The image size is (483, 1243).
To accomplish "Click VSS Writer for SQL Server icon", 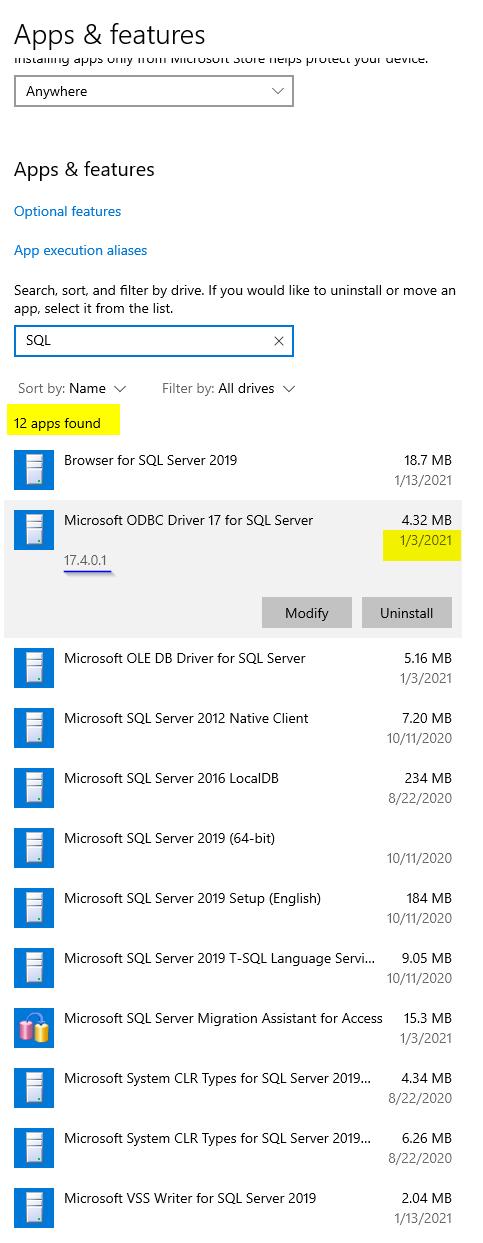I will click(x=34, y=1208).
